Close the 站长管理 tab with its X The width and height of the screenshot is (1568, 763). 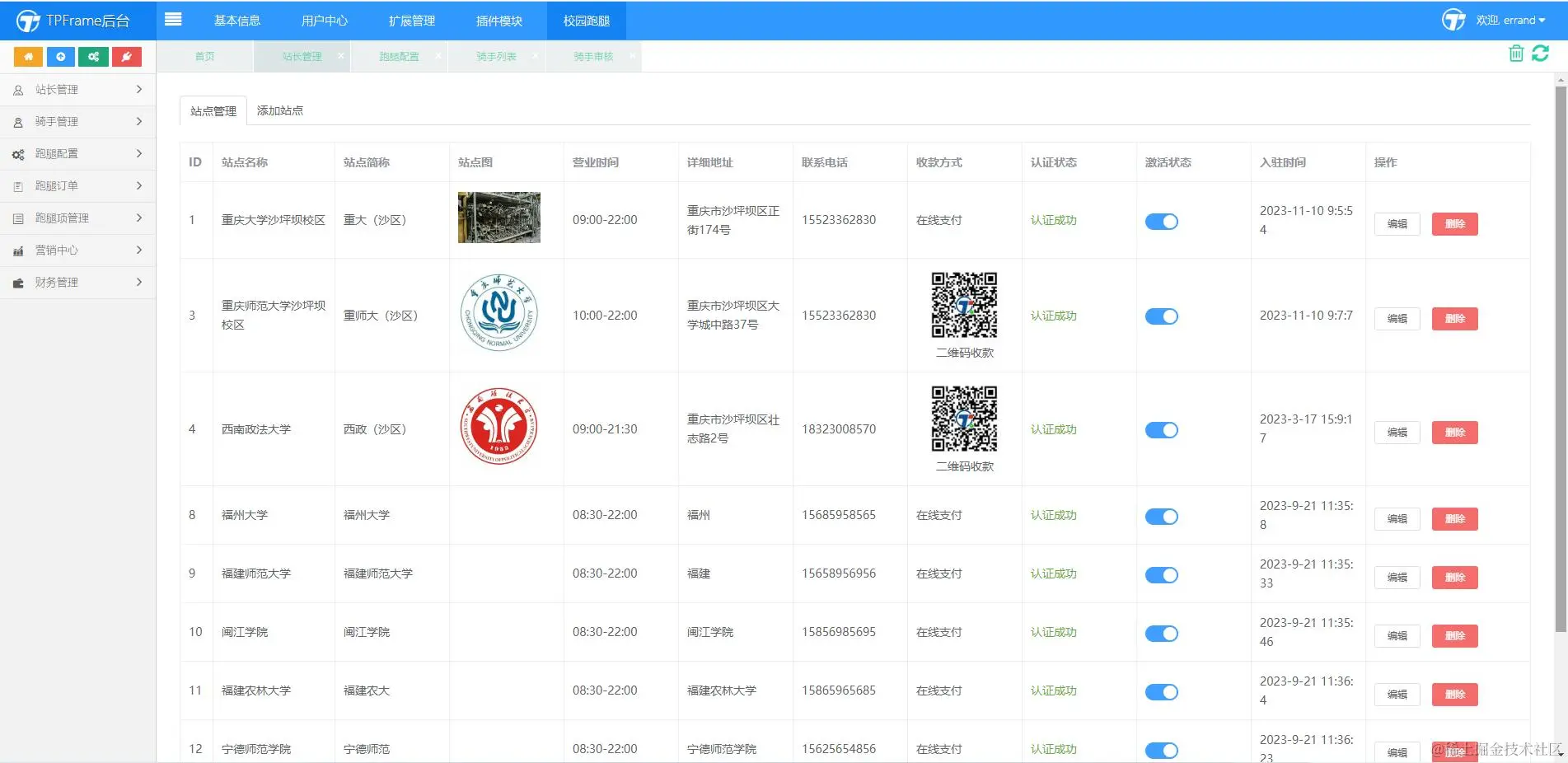340,56
